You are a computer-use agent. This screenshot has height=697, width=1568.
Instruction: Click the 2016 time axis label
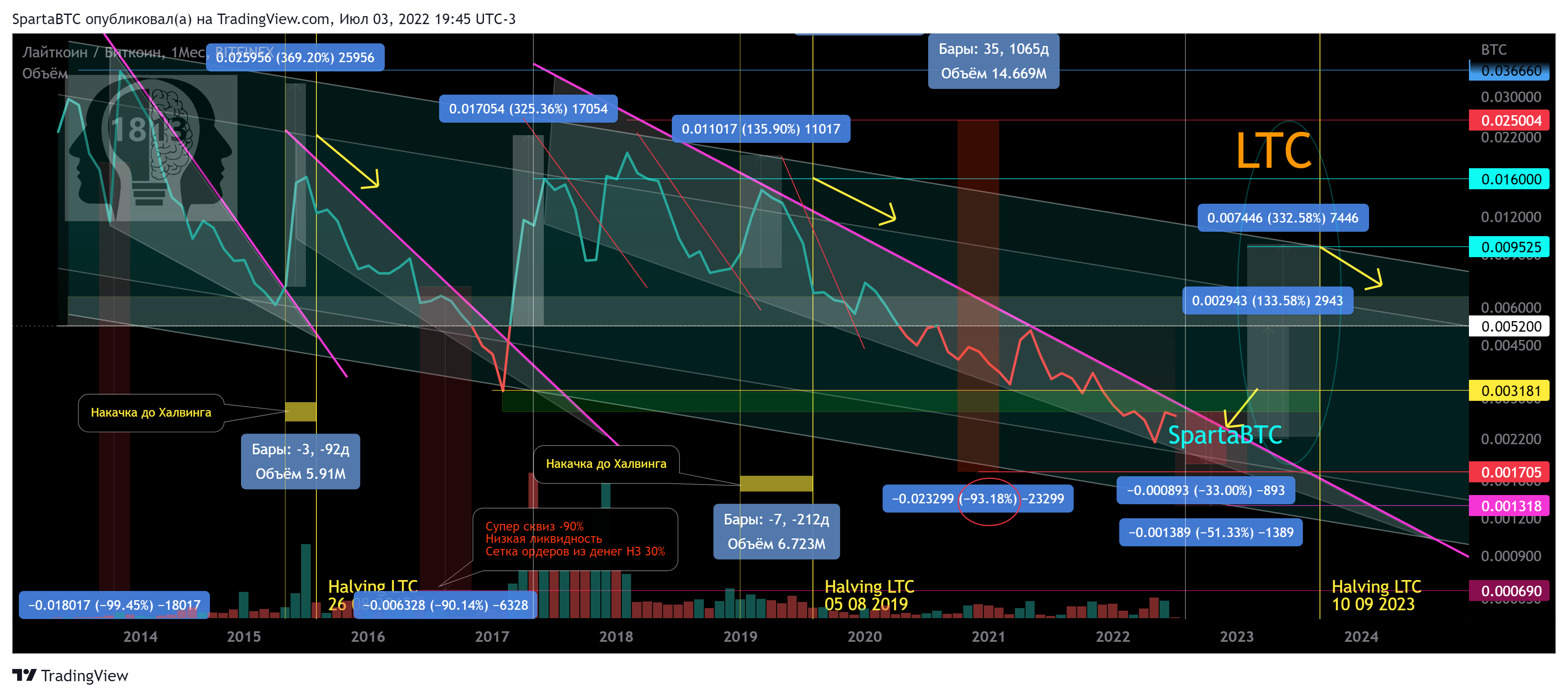click(x=368, y=637)
